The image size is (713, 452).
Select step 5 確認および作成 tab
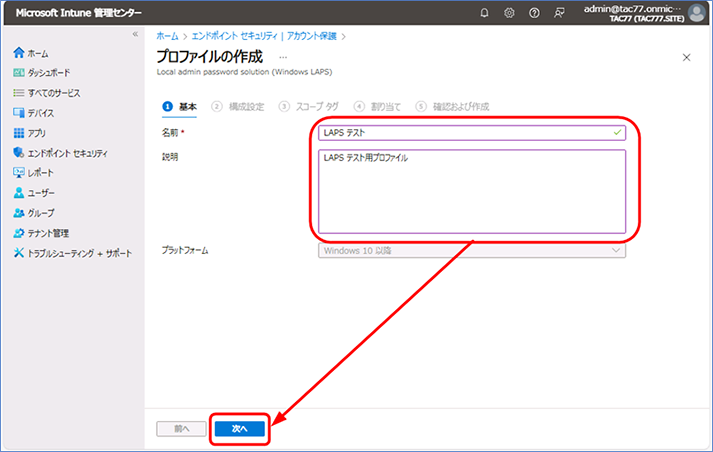452,106
